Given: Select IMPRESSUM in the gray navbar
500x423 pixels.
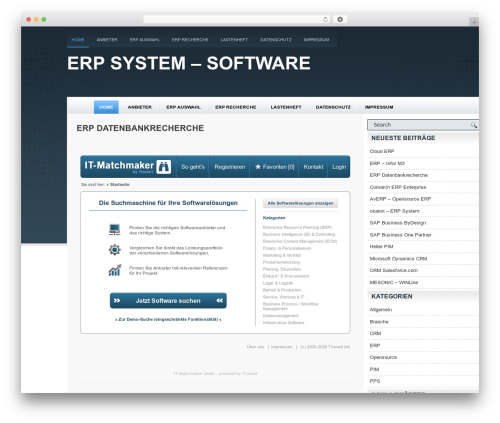Looking at the screenshot, I should [379, 107].
